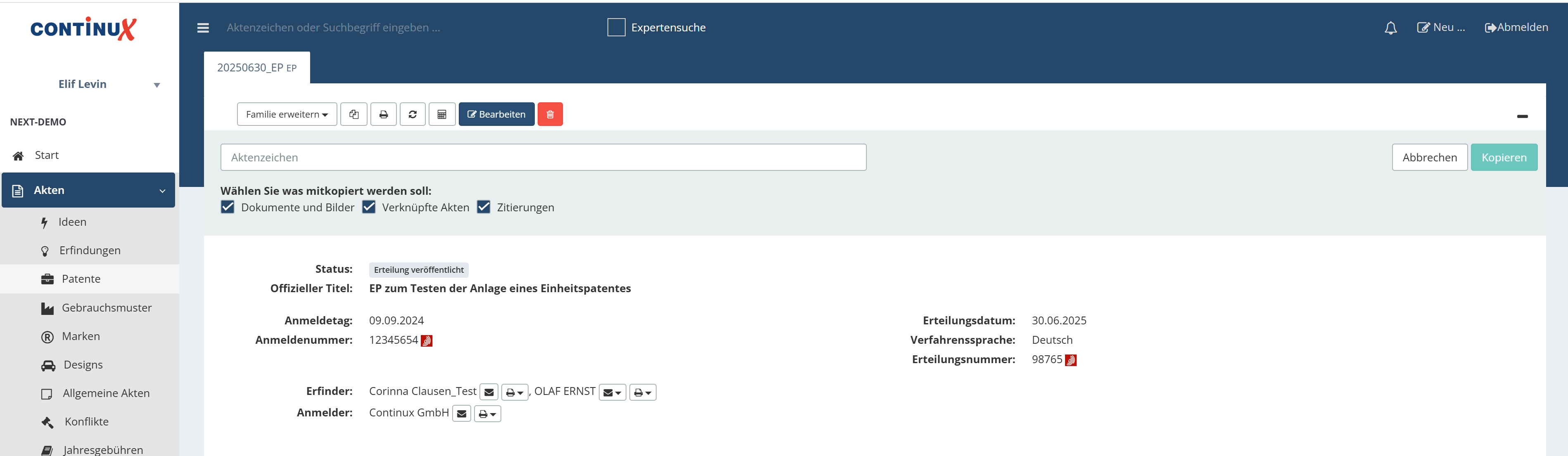Enable the Expertensuche checkbox
Viewport: 1568px width, 456px height.
(616, 27)
